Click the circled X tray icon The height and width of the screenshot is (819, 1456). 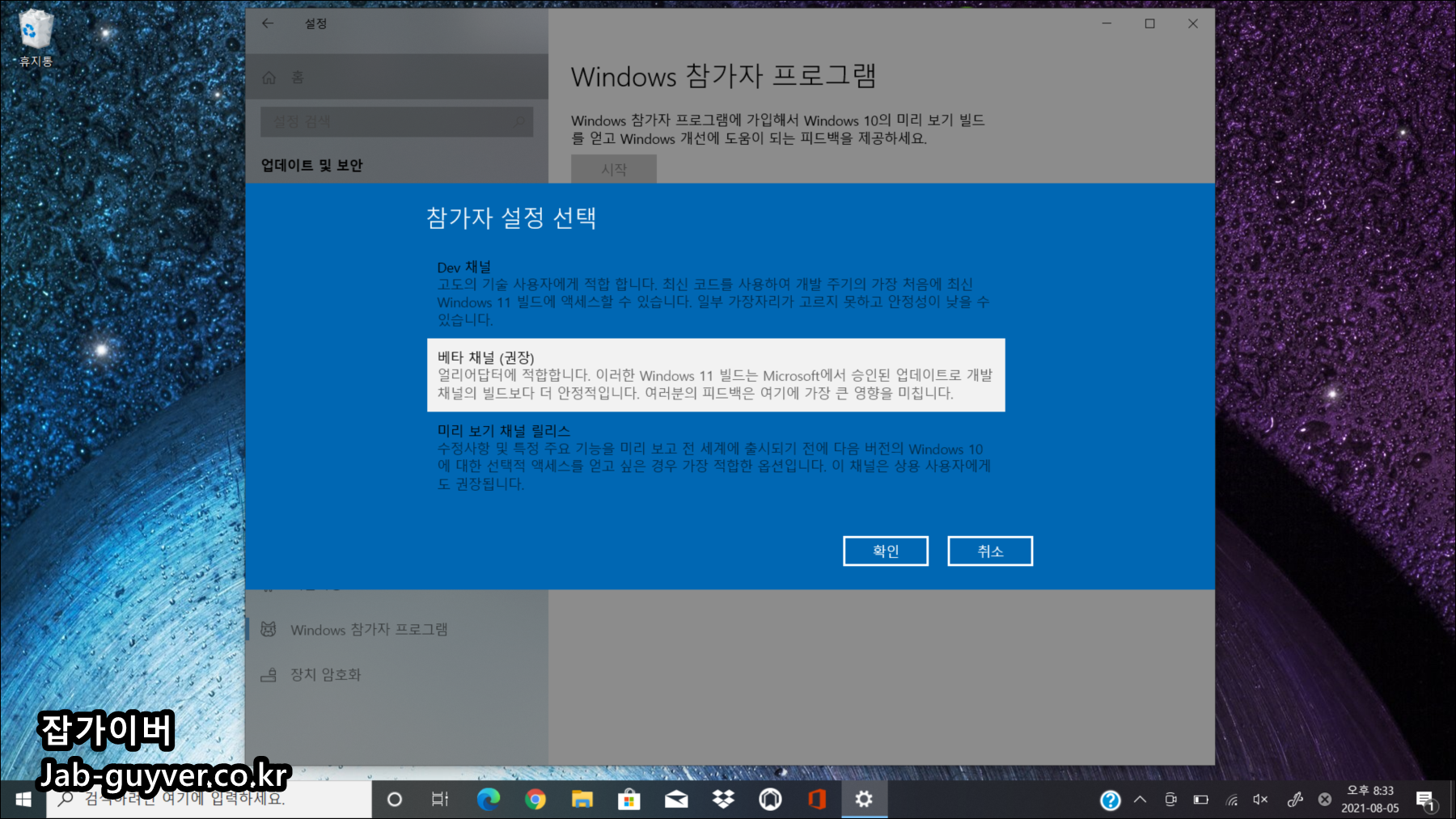[x=1324, y=800]
